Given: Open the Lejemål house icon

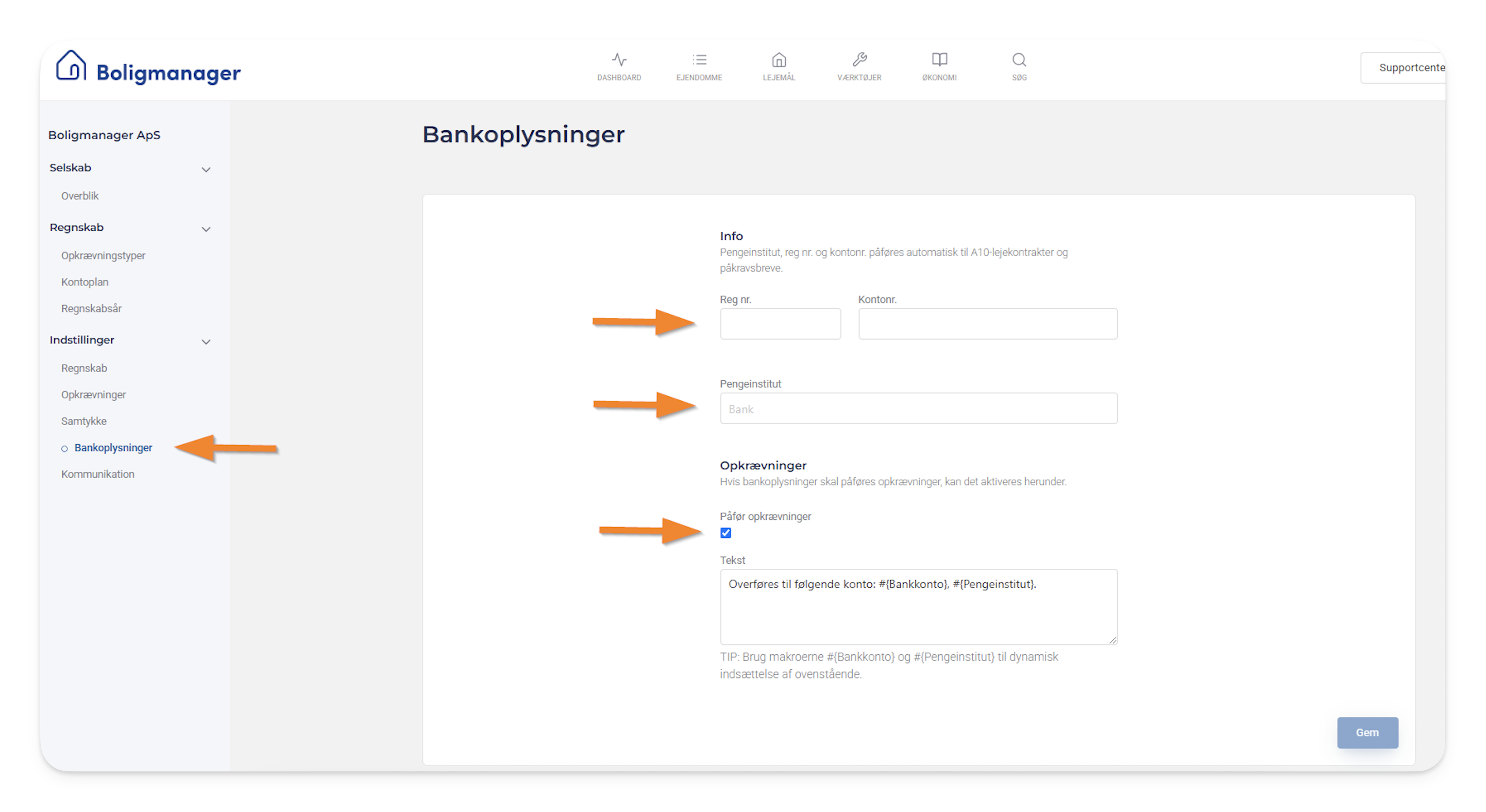Looking at the screenshot, I should coord(779,59).
